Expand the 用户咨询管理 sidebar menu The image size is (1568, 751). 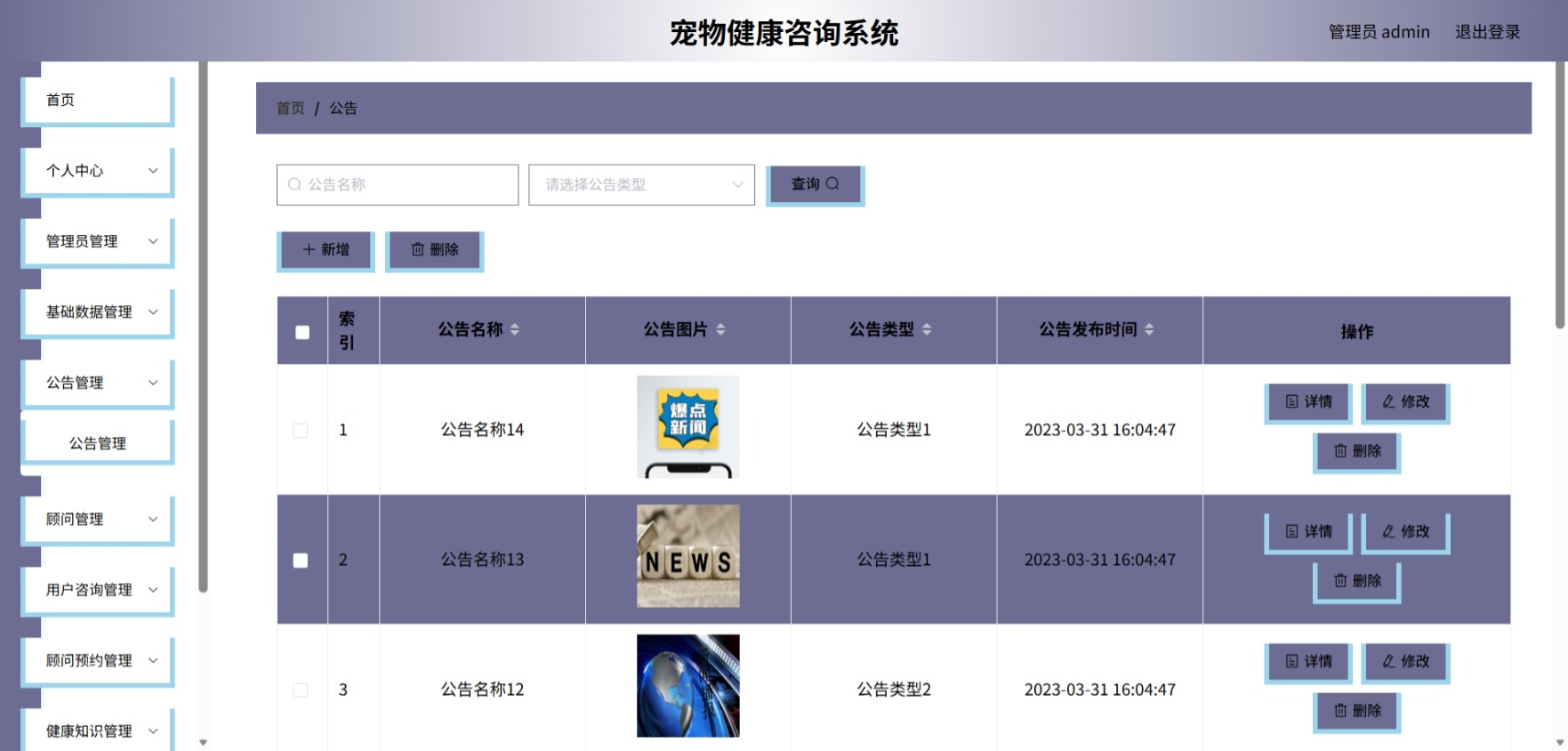click(x=98, y=590)
